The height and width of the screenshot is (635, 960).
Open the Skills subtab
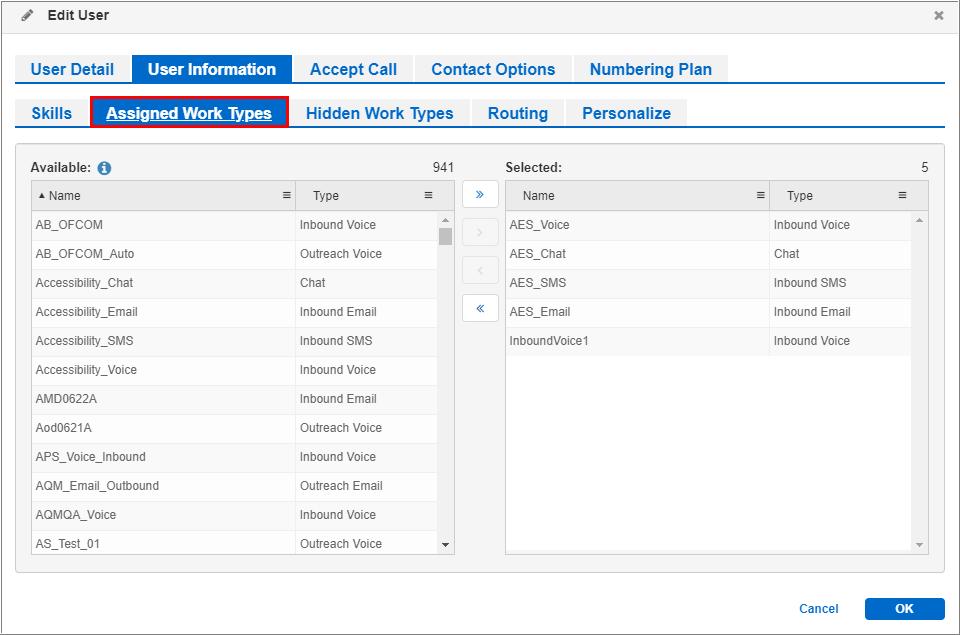tap(50, 113)
